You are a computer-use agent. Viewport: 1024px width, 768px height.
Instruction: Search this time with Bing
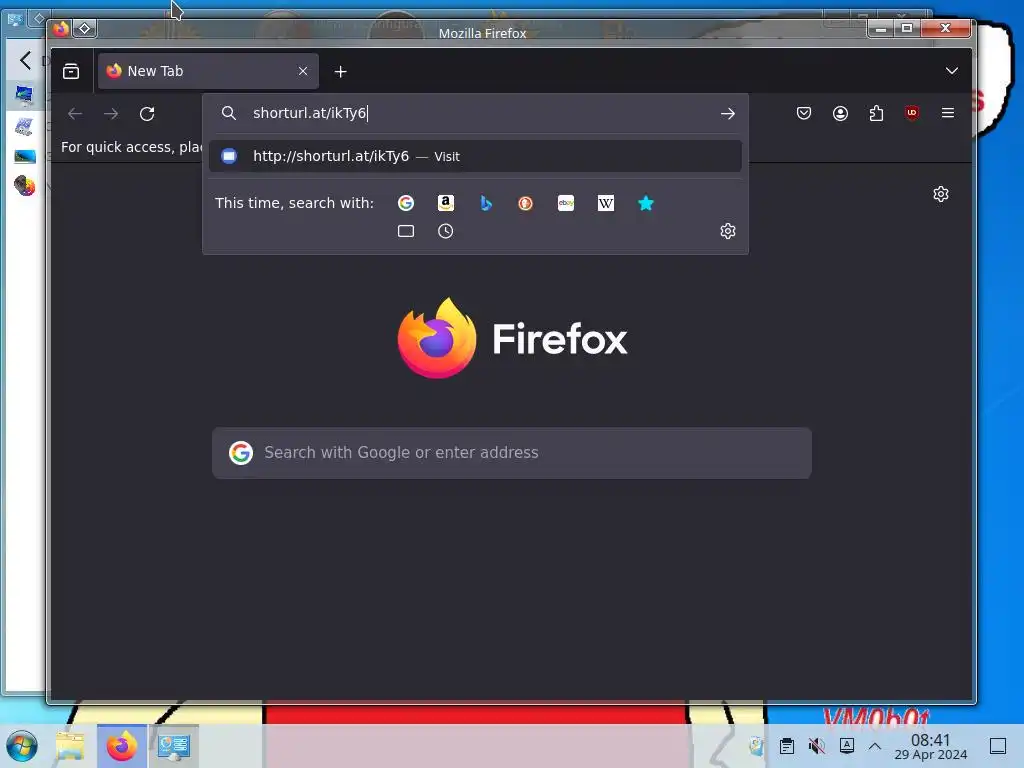(486, 203)
